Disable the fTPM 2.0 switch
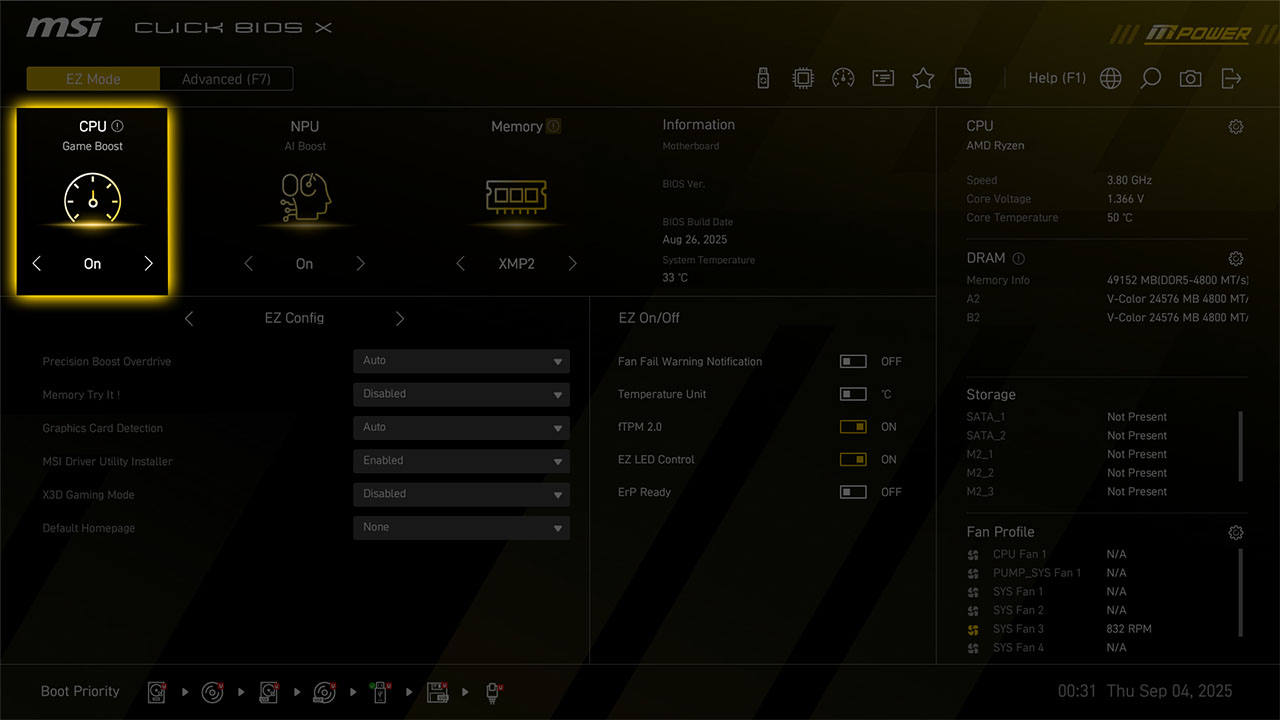This screenshot has width=1280, height=720. tap(853, 427)
